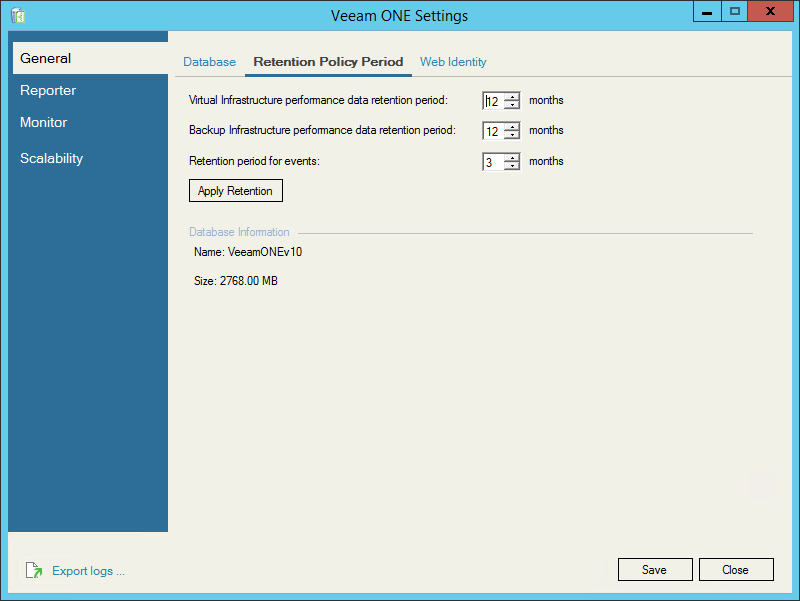Image resolution: width=800 pixels, height=601 pixels.
Task: Click the Virtual Infrastructure retention value field
Action: point(493,101)
